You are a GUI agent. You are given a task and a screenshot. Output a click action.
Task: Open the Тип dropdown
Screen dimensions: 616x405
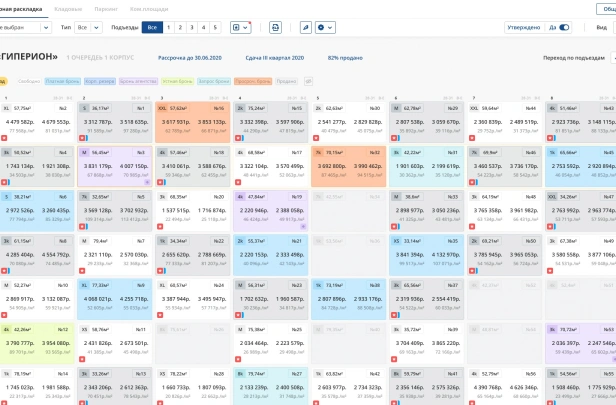89,28
